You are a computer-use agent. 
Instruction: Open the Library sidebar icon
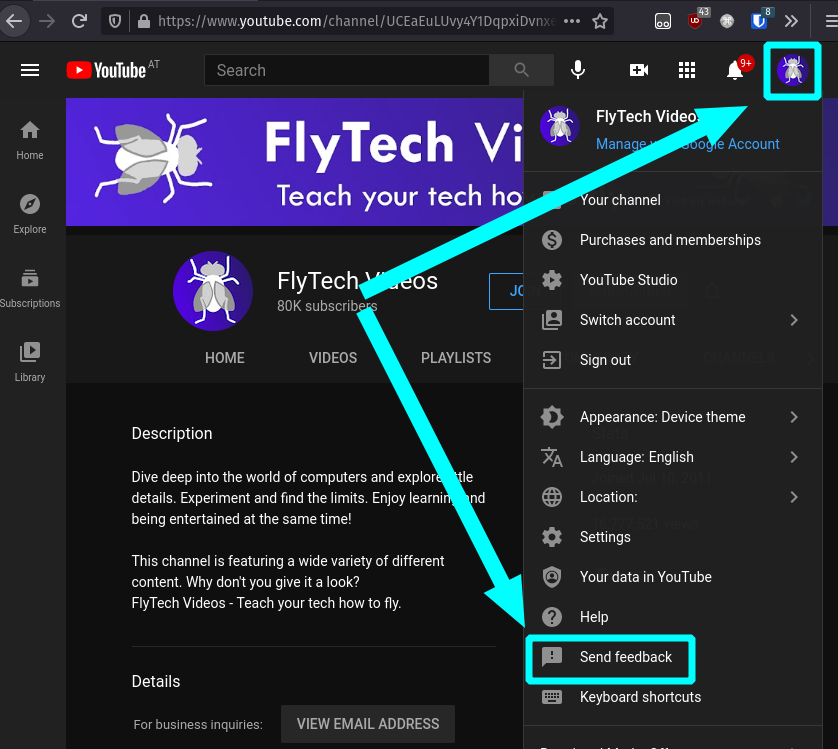tap(29, 356)
